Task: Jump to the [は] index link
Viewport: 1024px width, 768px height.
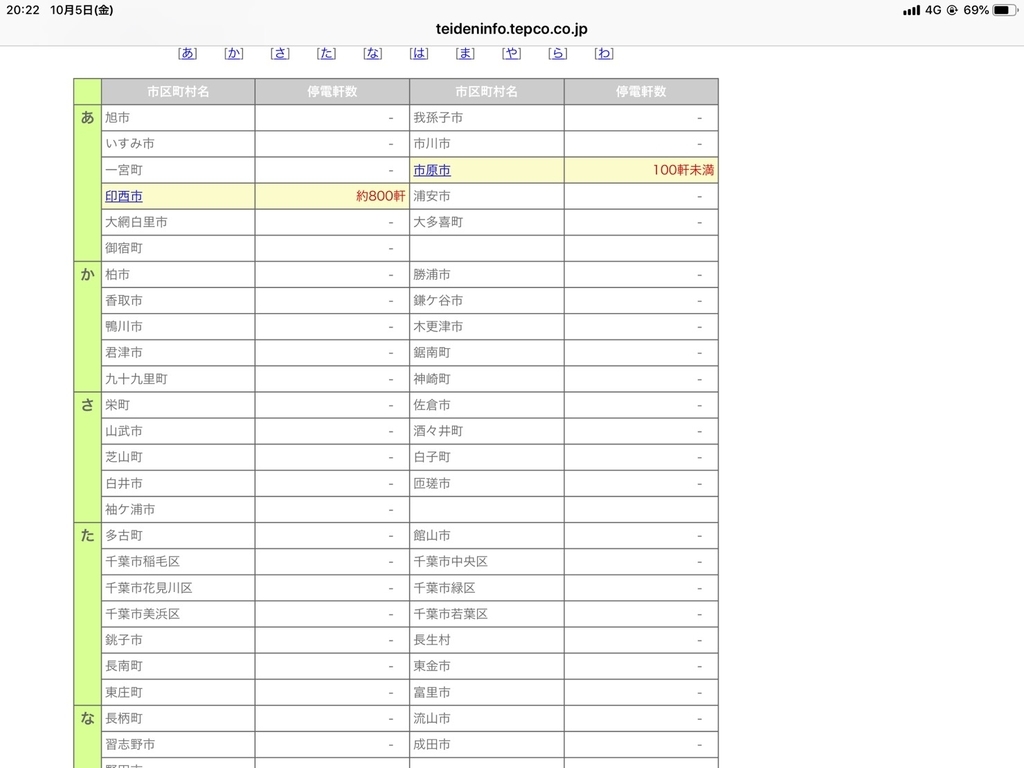Action: (419, 54)
